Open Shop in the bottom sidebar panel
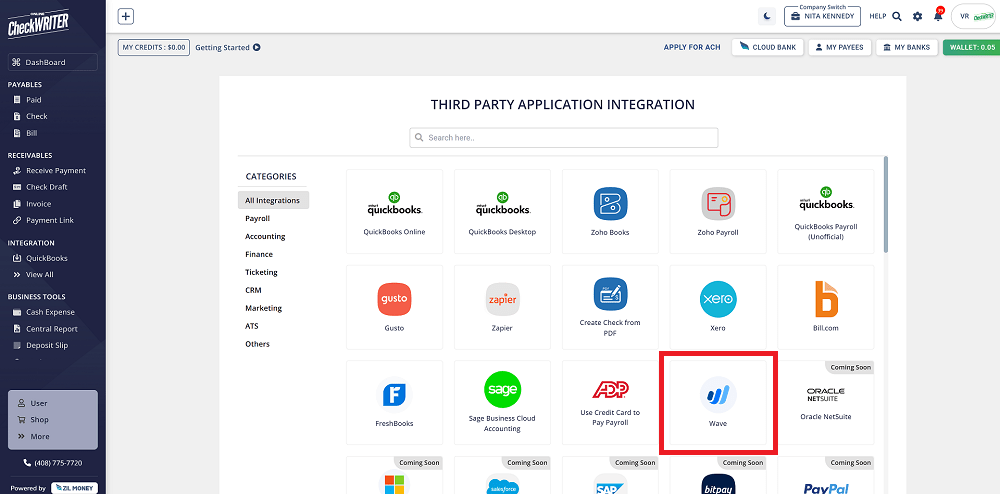 pos(33,419)
